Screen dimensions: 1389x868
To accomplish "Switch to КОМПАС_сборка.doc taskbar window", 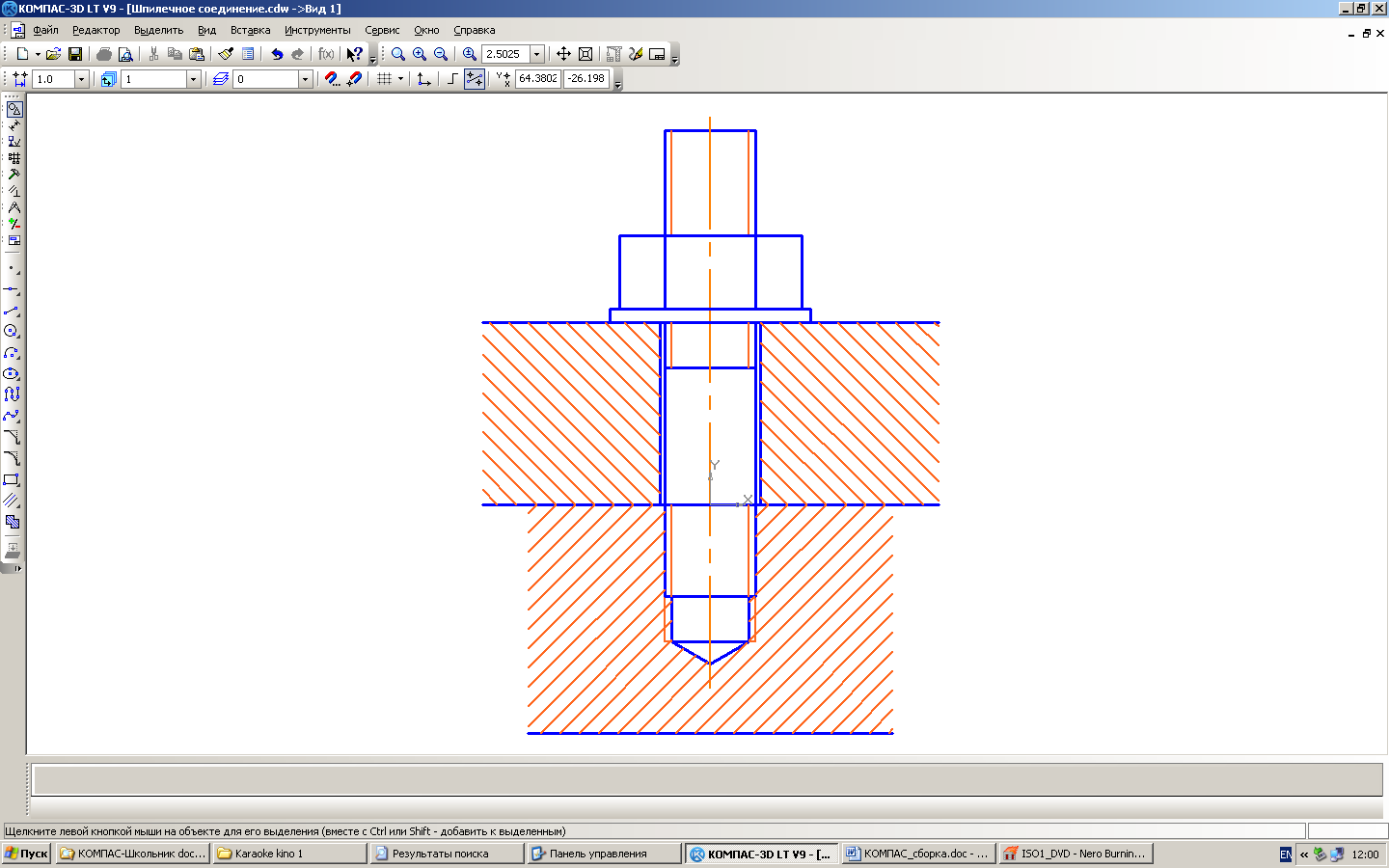I will pos(917,854).
